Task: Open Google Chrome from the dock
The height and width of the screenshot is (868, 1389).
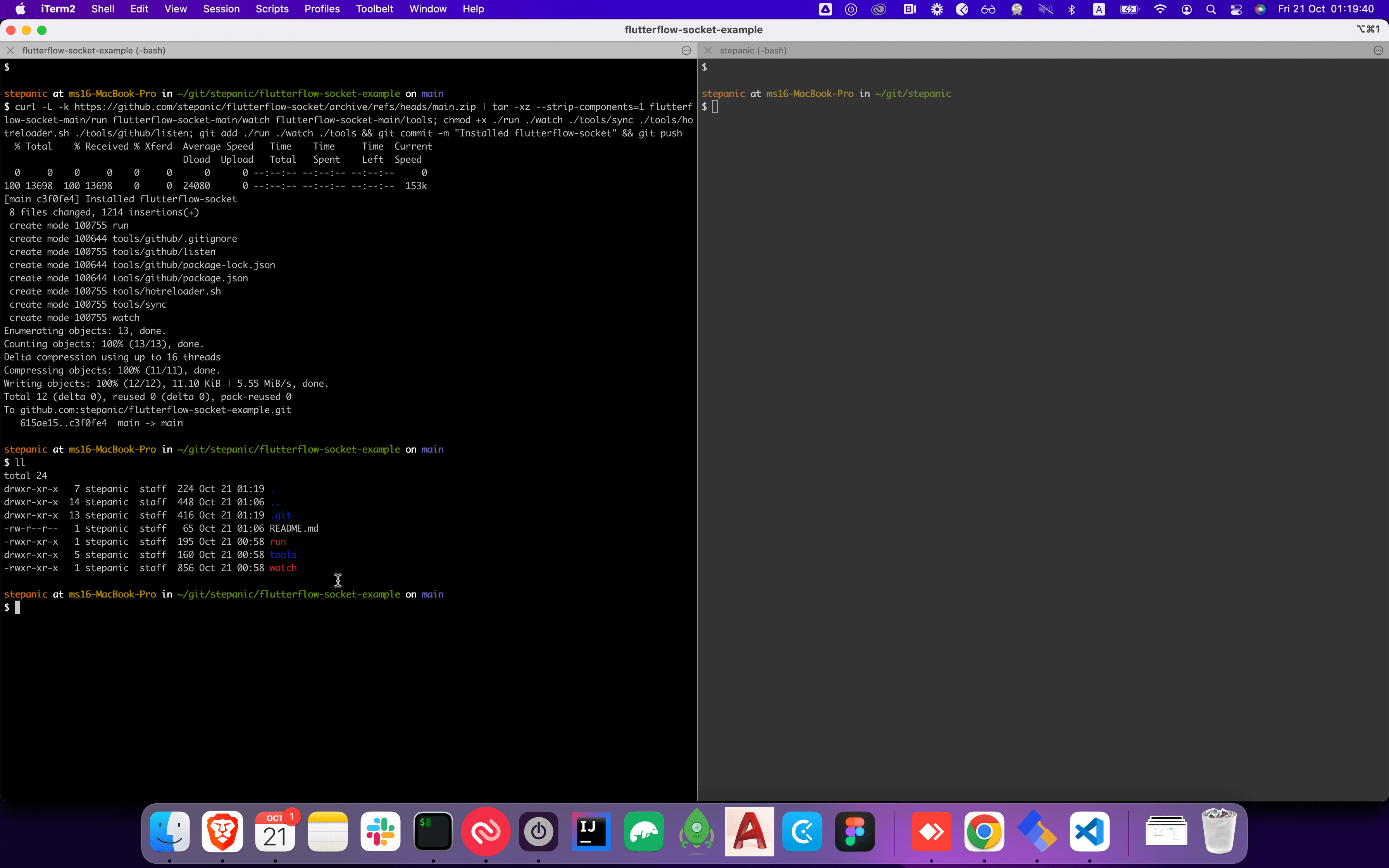Action: click(984, 832)
